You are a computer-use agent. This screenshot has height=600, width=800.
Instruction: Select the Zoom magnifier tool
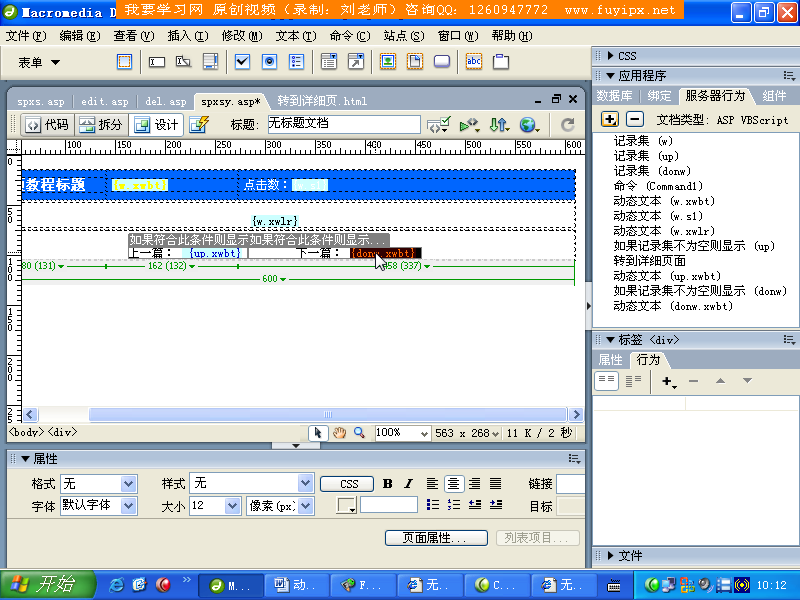pyautogui.click(x=359, y=433)
